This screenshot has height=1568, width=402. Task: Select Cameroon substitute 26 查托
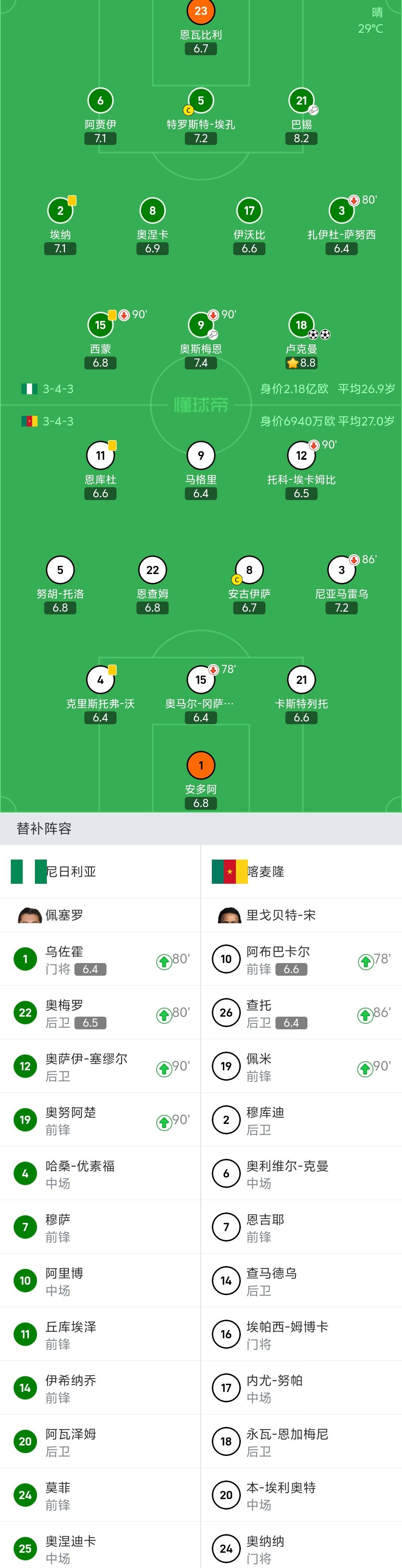(x=301, y=1013)
